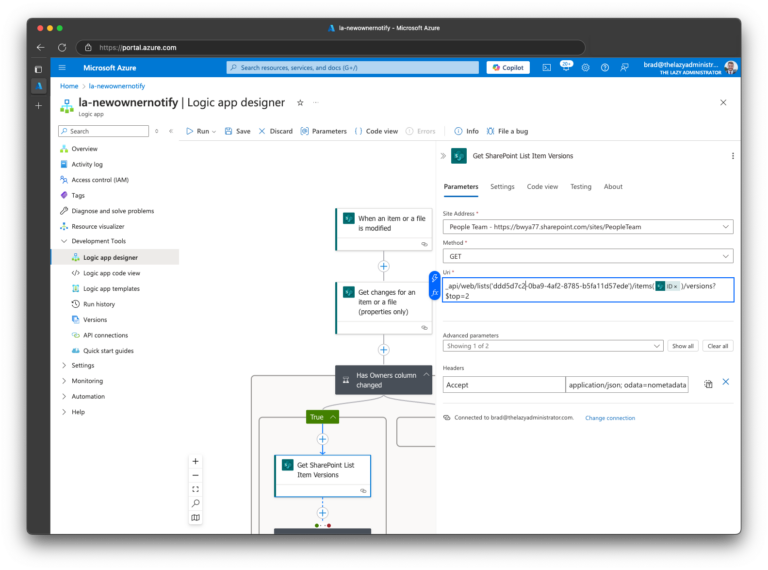The width and height of the screenshot is (768, 570).
Task: Switch to the Code view tab in panel
Action: (x=542, y=187)
